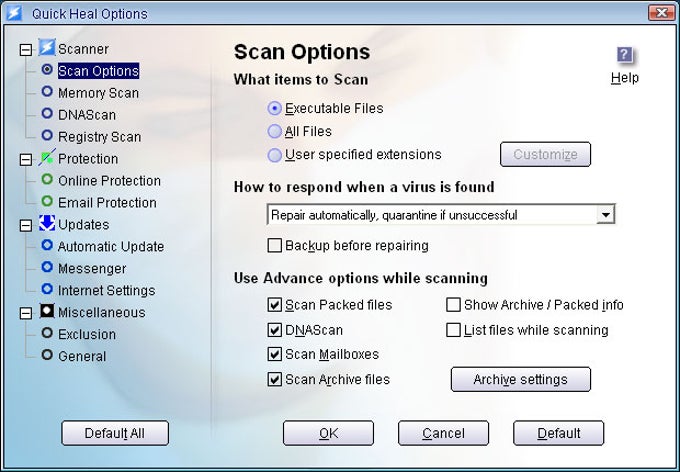Click the Updates category label
This screenshot has height=472, width=680.
pos(83,225)
